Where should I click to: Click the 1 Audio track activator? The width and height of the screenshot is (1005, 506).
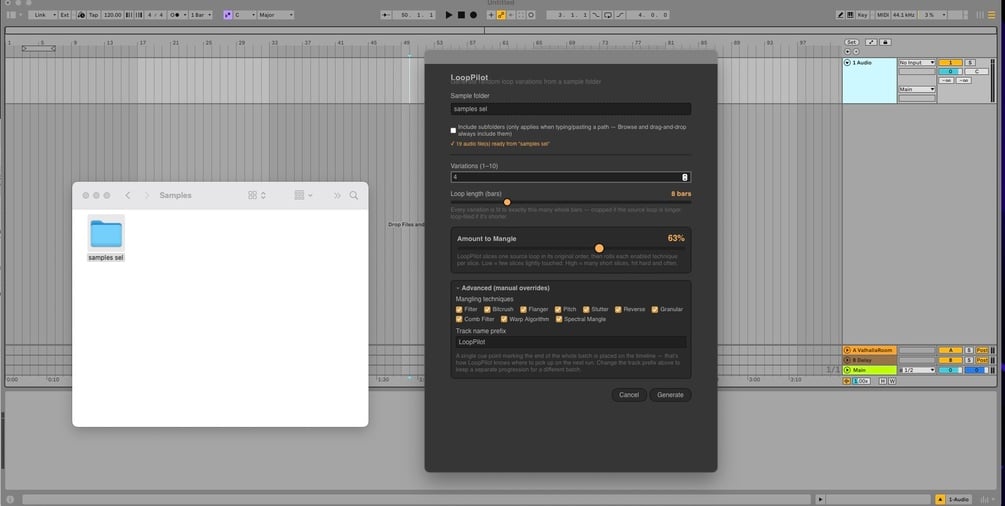tap(951, 62)
